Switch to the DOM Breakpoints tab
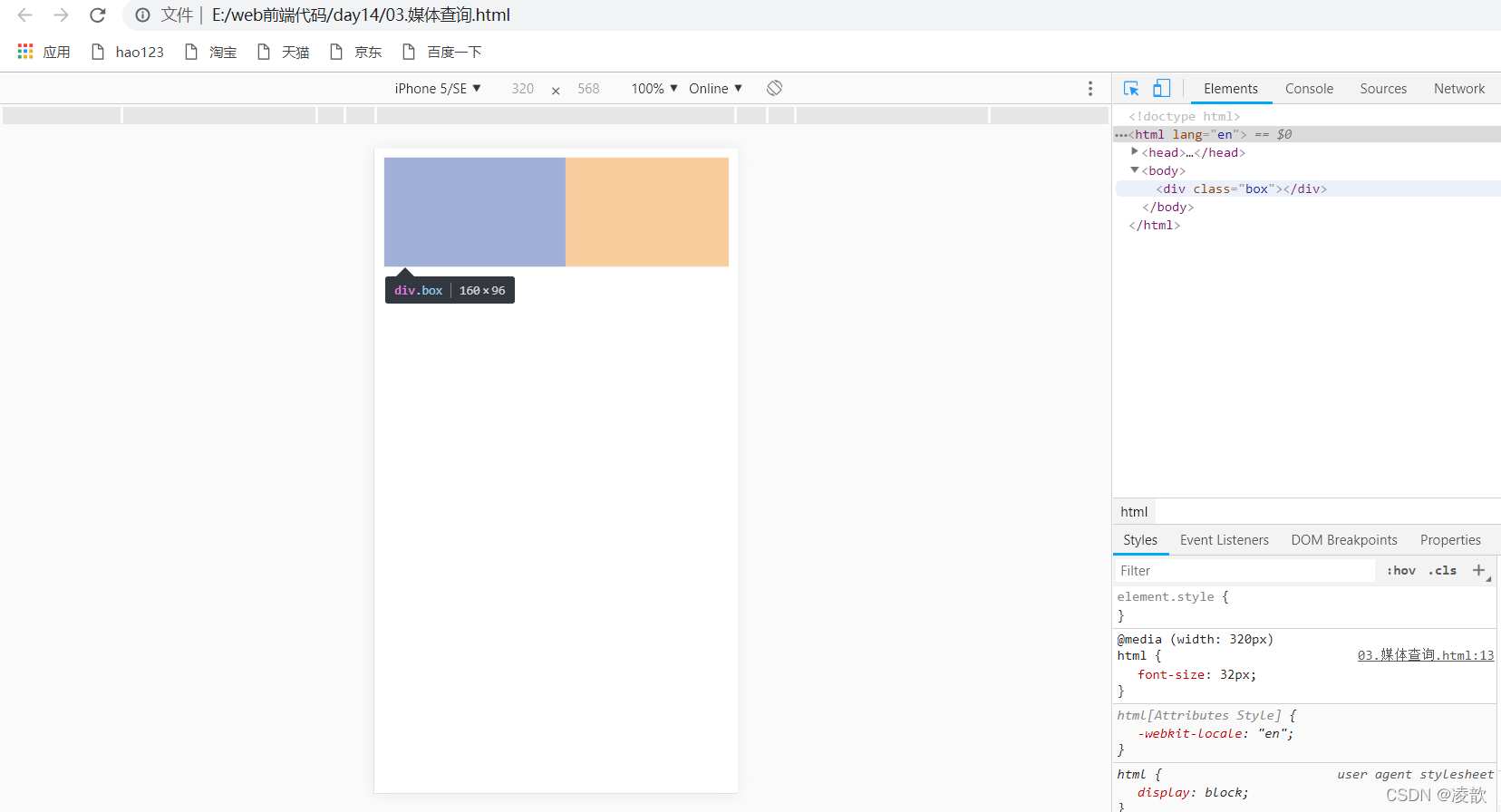1501x812 pixels. pyautogui.click(x=1344, y=539)
